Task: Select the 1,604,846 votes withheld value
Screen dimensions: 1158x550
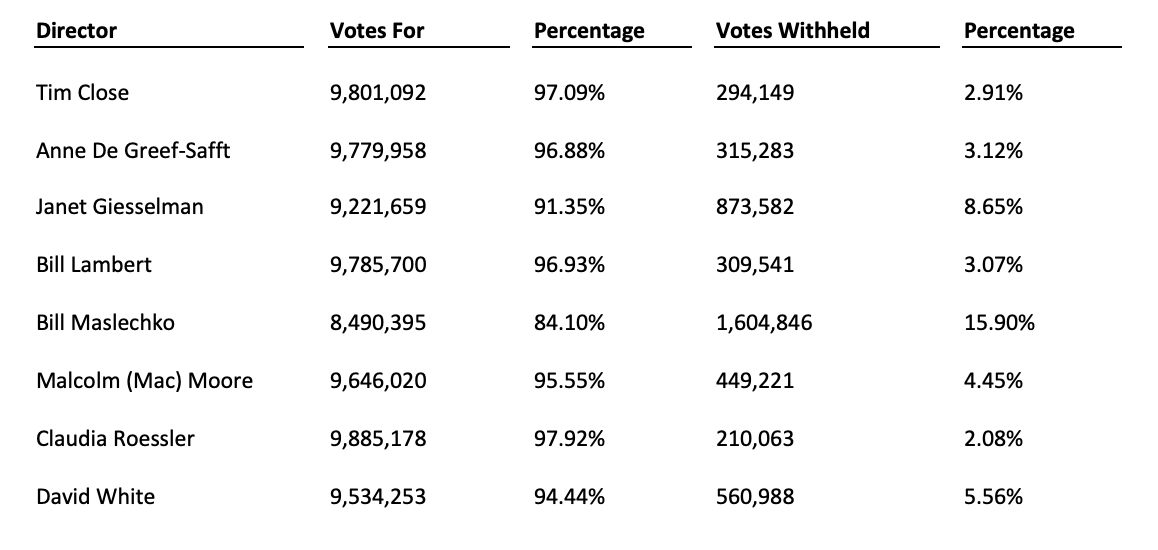Action: (764, 323)
